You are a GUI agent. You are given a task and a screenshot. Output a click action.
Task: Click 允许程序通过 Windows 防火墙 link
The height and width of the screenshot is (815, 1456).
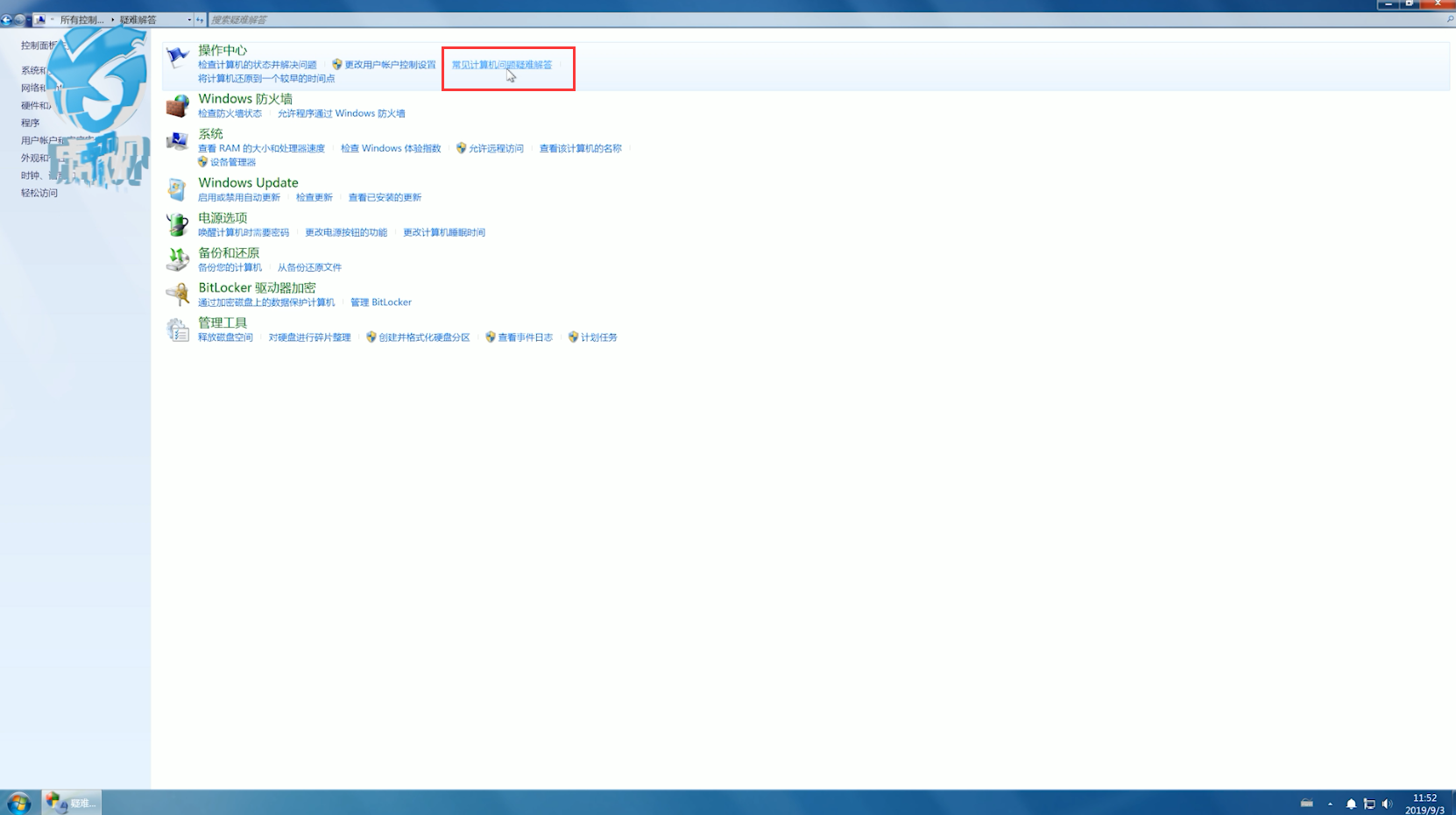pos(342,114)
